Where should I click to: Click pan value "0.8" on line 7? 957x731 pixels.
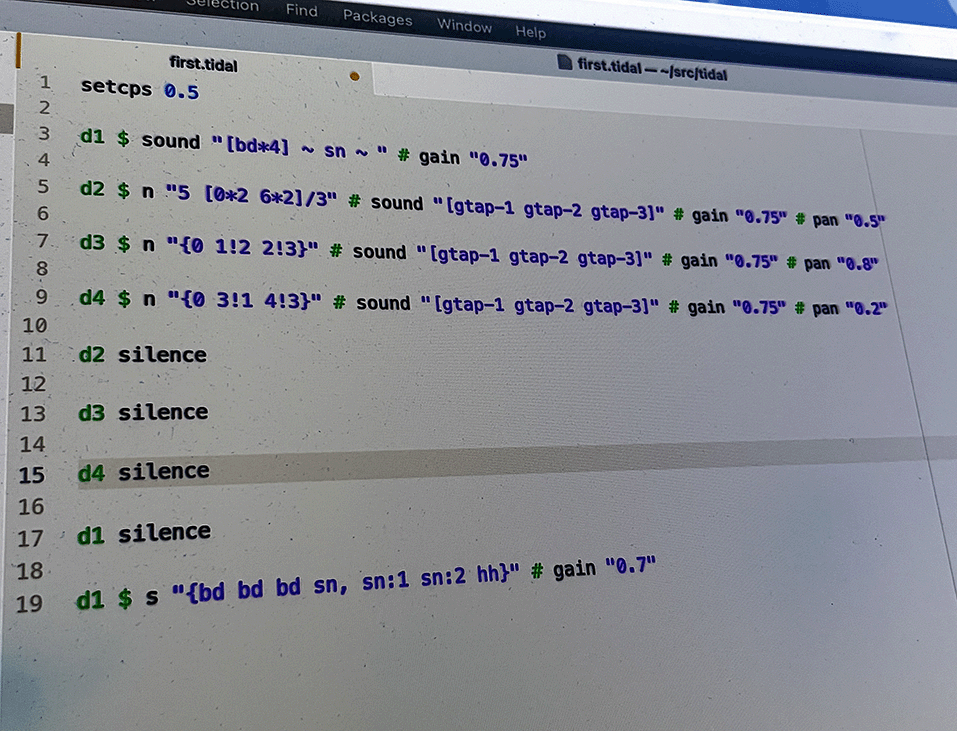point(857,264)
